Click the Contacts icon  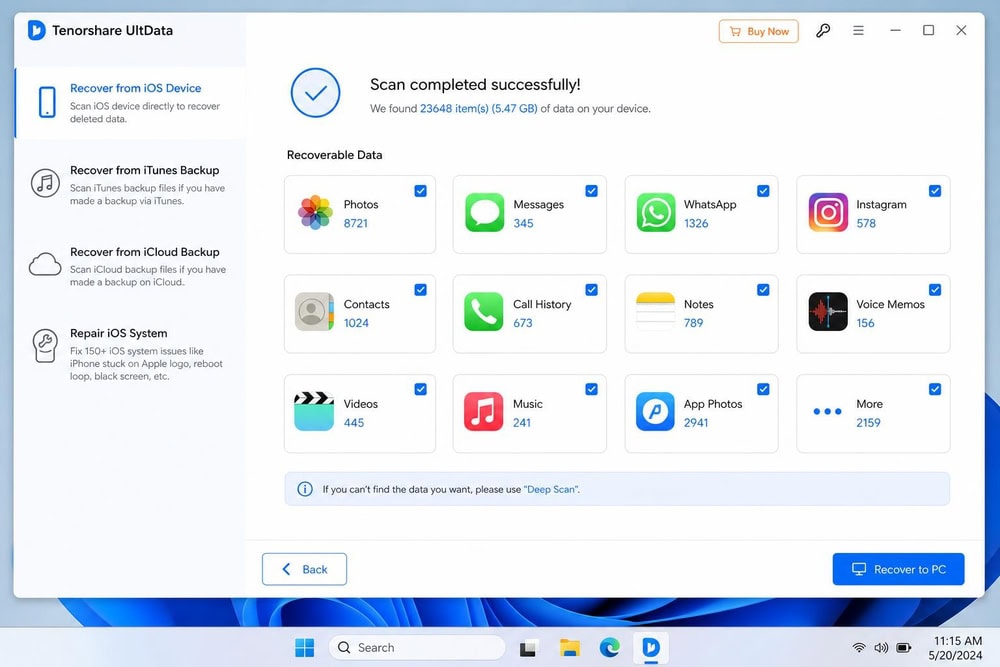(x=314, y=312)
